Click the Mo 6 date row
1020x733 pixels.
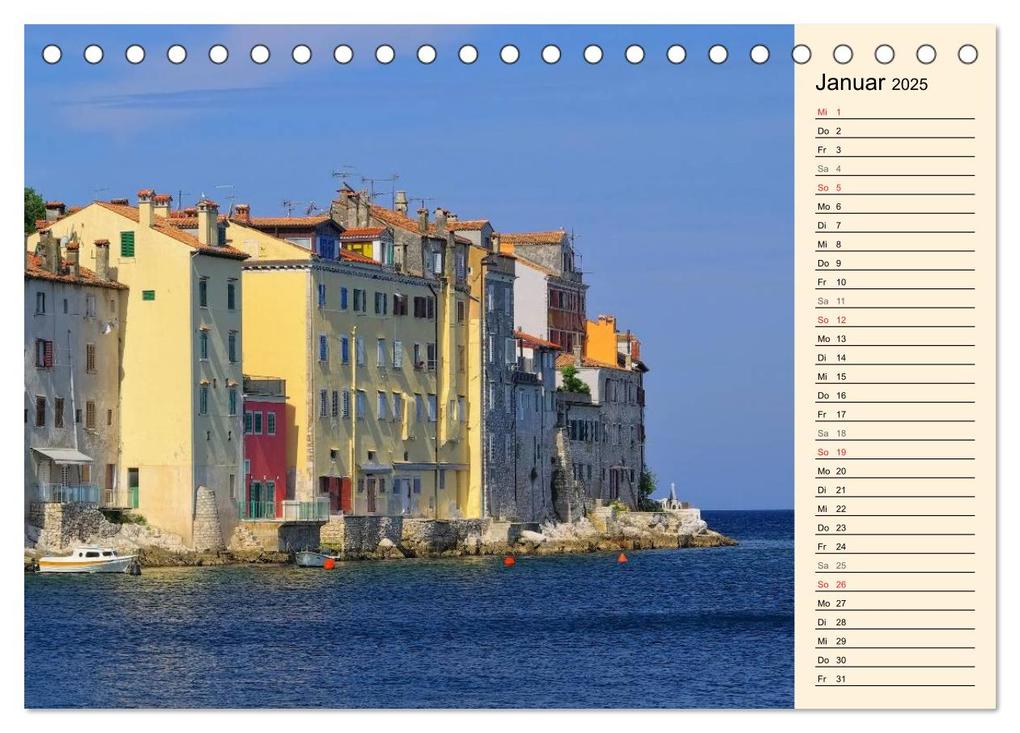pyautogui.click(x=894, y=207)
